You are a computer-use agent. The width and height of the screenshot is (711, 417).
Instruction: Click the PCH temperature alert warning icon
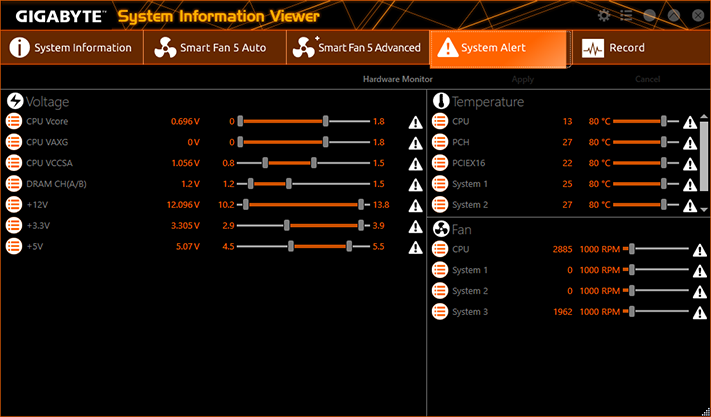coord(690,143)
